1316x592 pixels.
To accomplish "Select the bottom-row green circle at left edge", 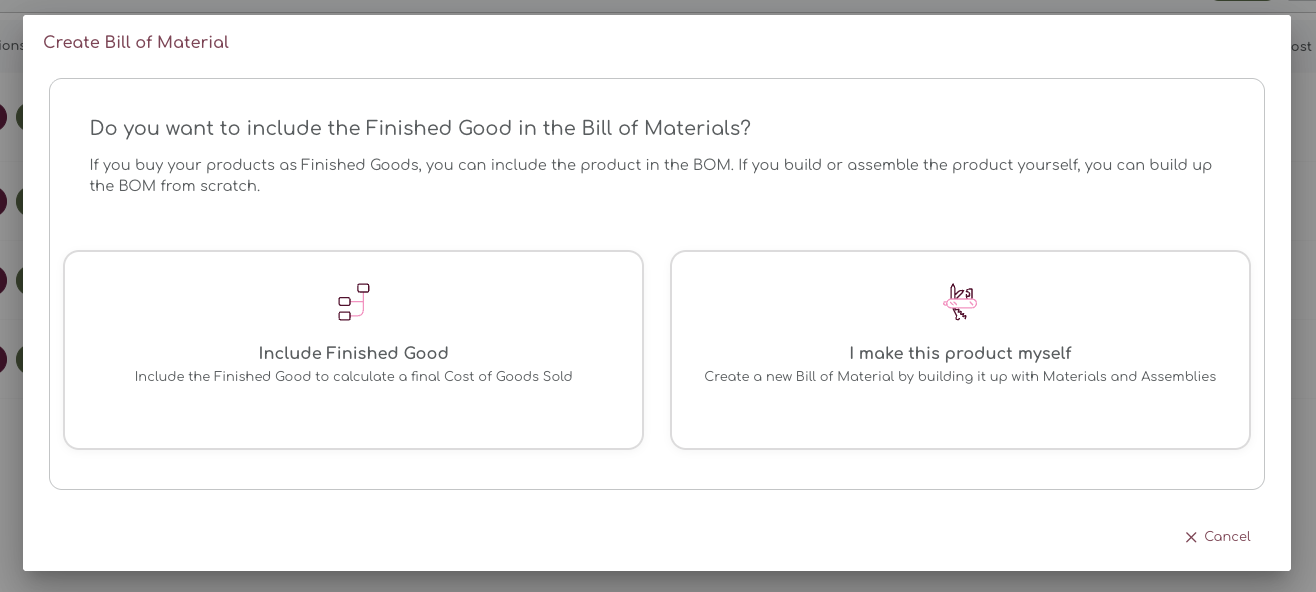I will point(19,359).
